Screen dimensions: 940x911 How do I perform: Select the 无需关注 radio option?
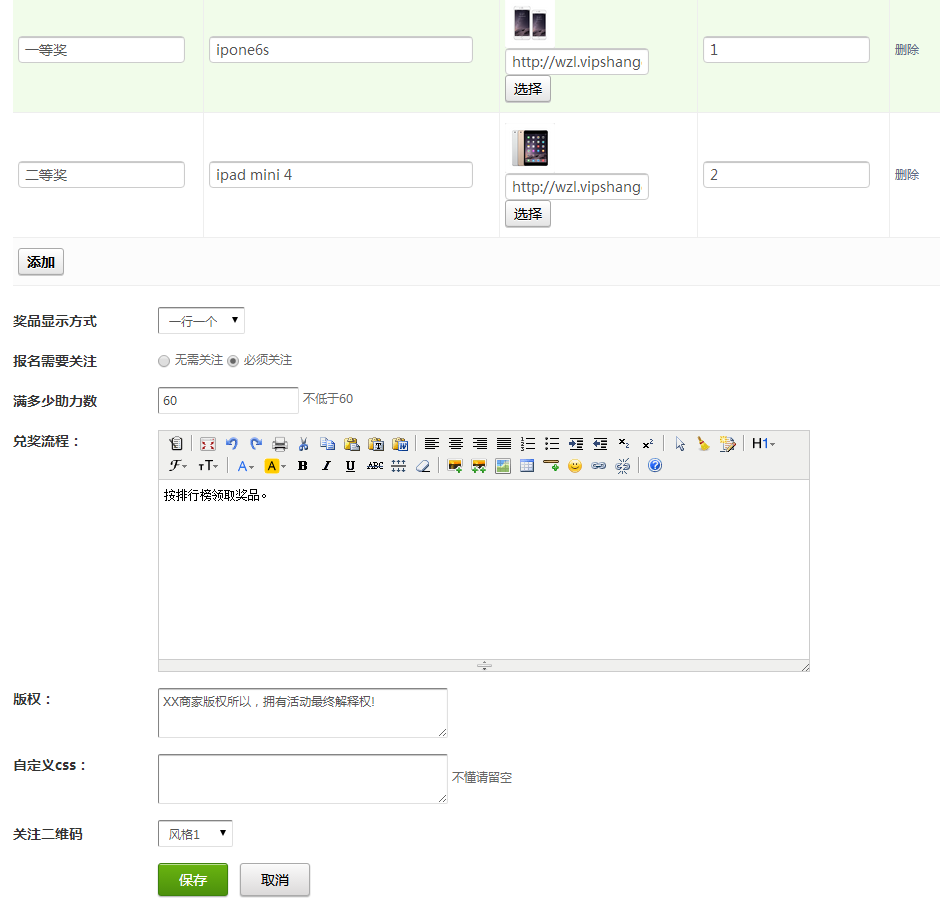(164, 361)
